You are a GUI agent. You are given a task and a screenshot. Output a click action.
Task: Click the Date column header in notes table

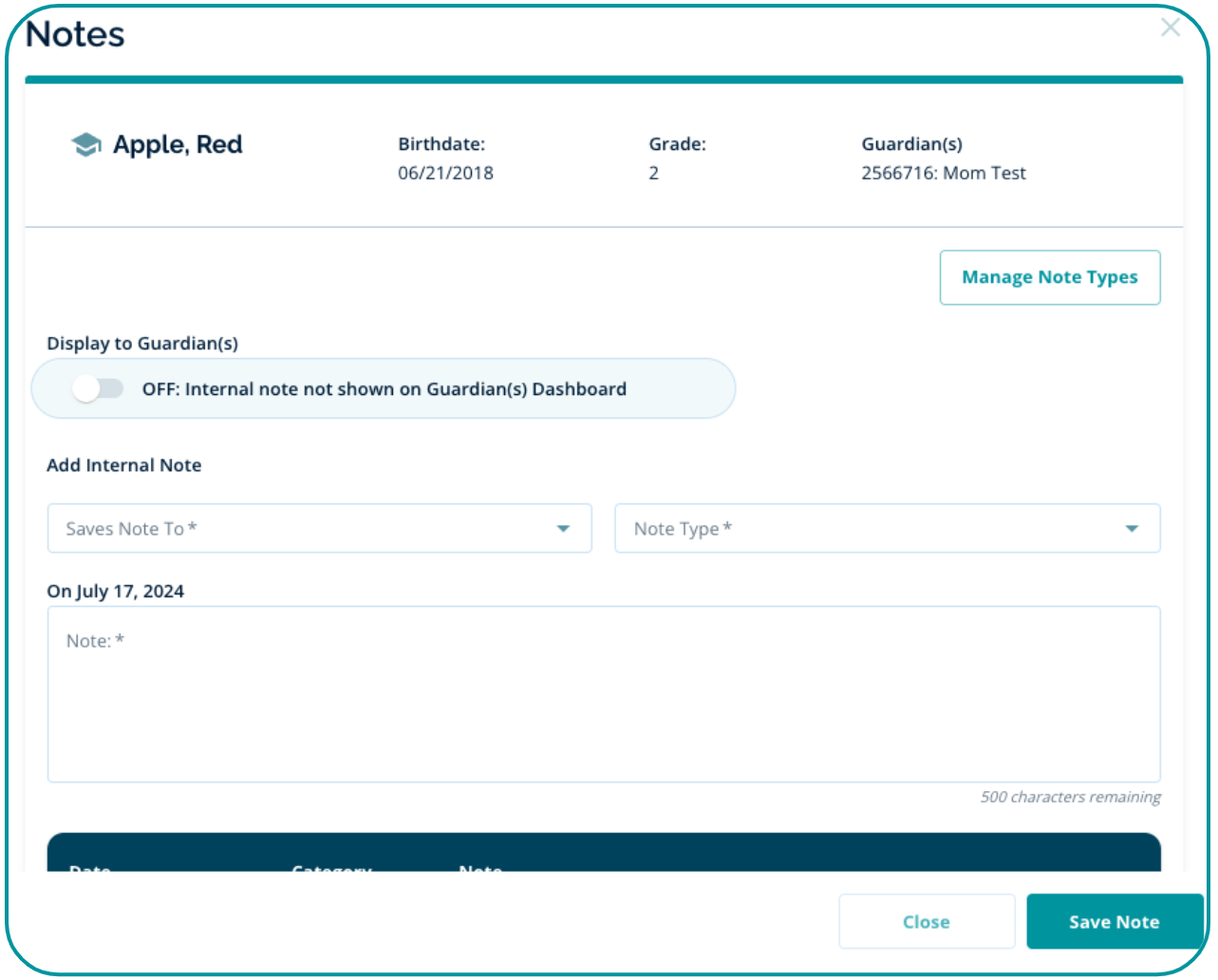coord(90,867)
